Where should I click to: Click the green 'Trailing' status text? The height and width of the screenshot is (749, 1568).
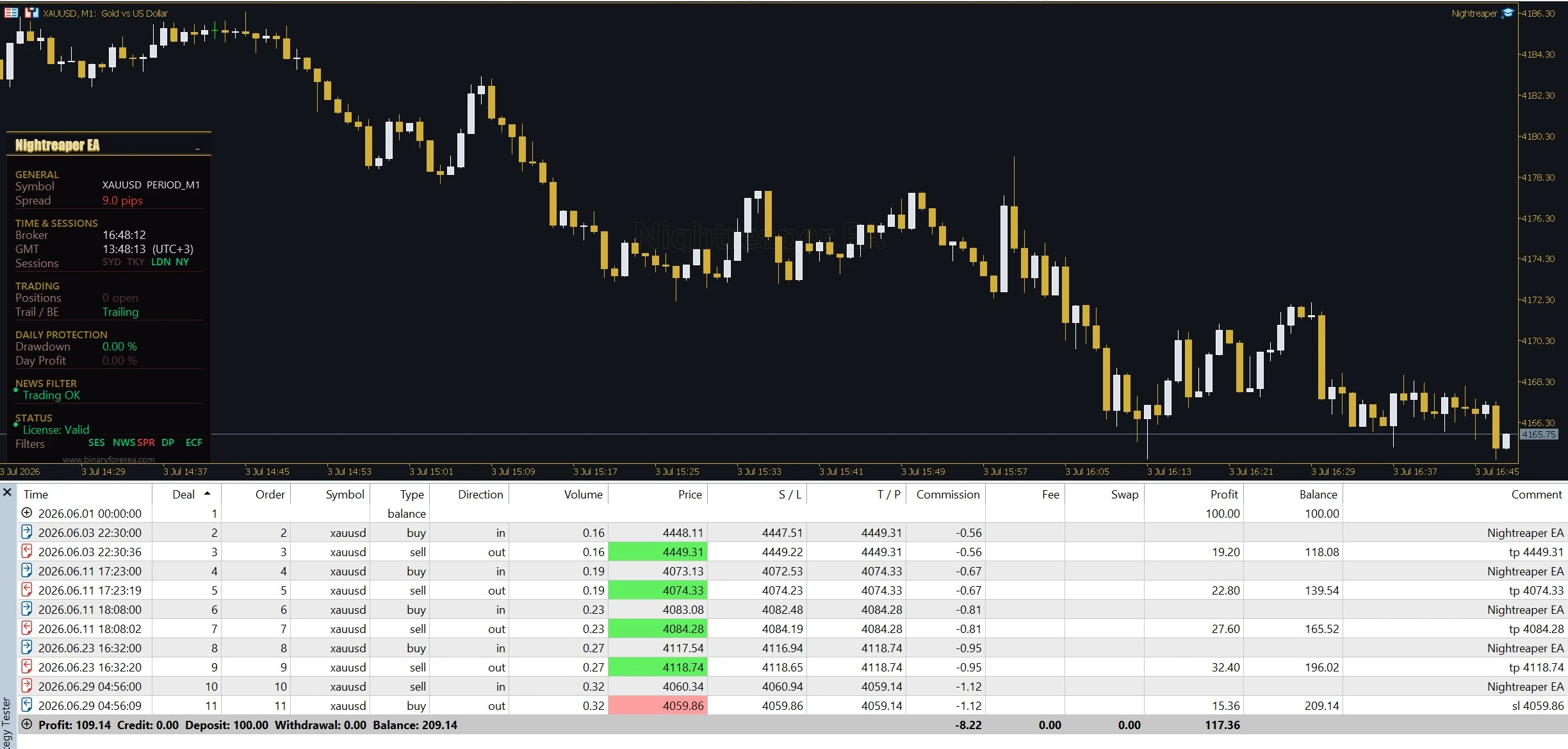120,312
